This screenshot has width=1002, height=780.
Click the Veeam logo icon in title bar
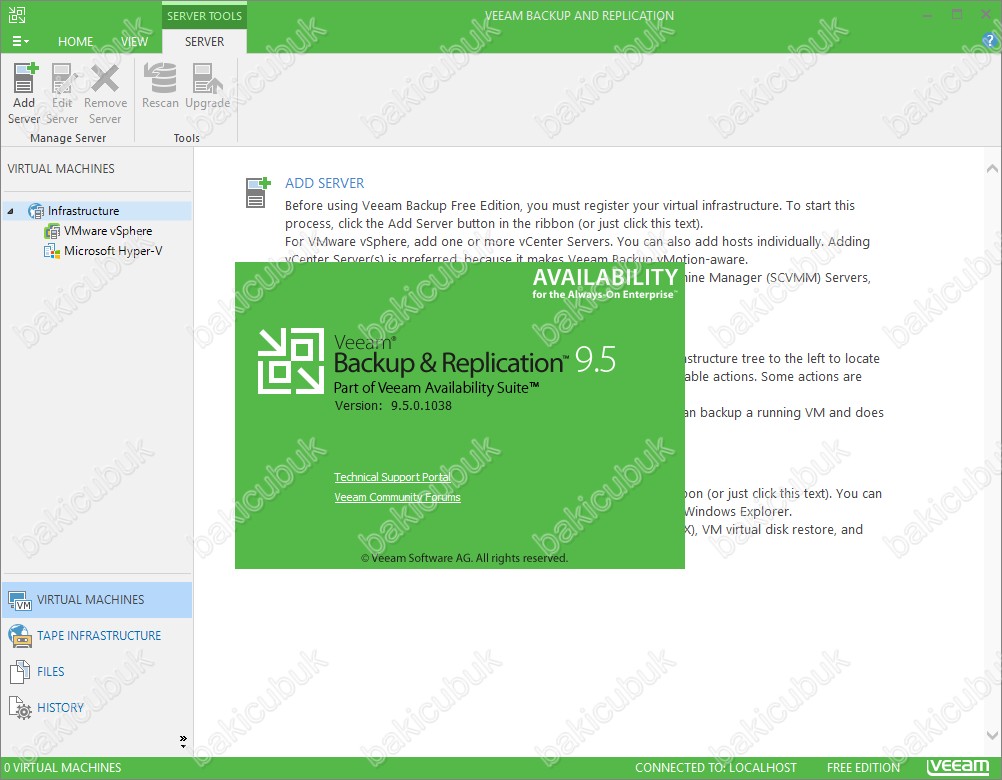coord(17,15)
